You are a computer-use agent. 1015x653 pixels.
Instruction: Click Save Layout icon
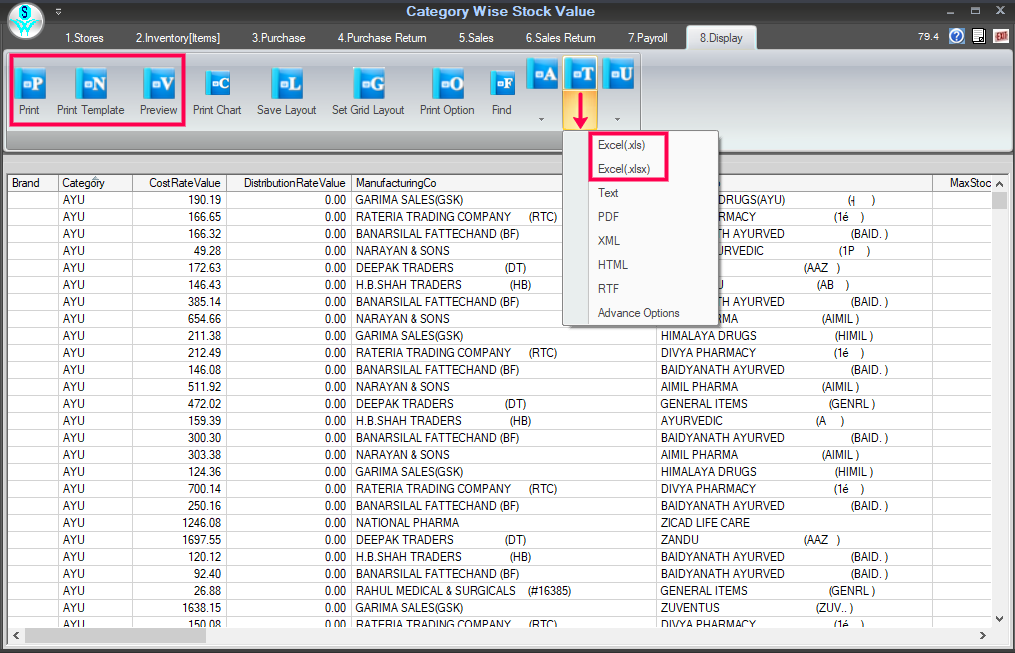coord(286,84)
